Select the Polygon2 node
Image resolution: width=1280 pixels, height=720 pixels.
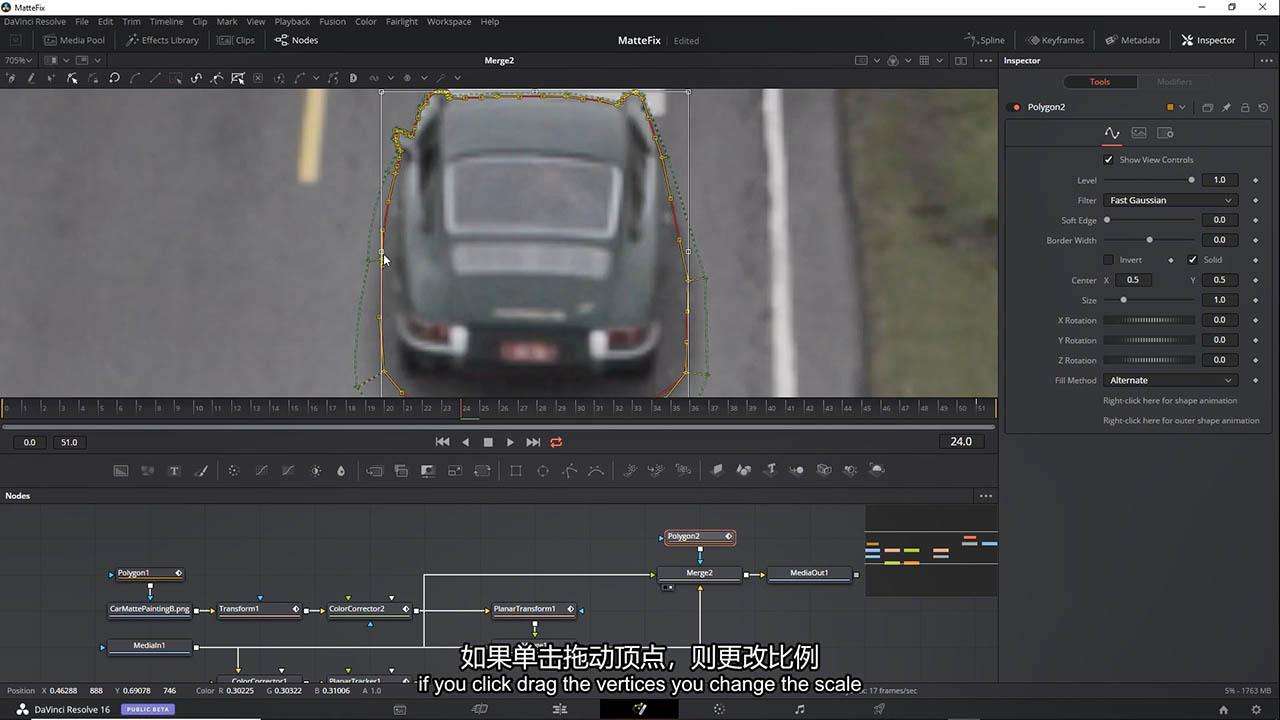click(x=699, y=537)
